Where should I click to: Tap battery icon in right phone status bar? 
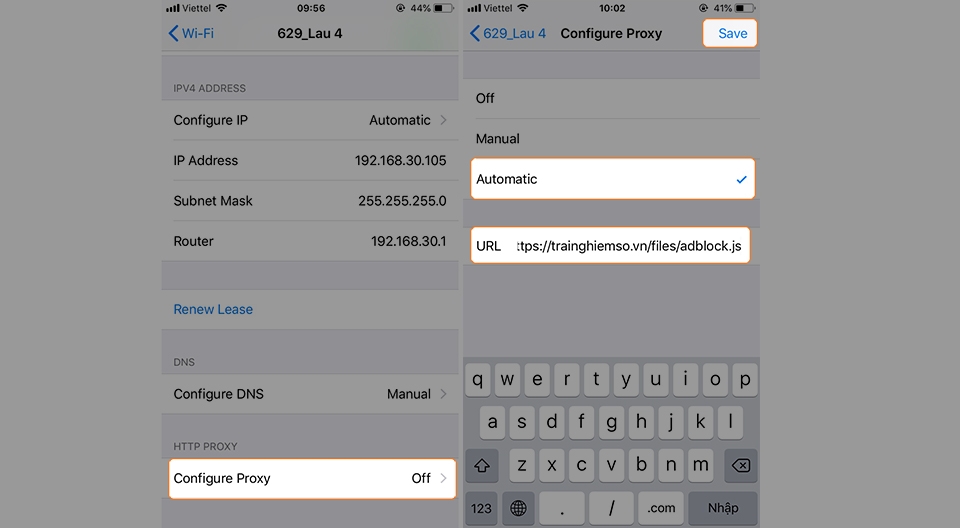745,9
